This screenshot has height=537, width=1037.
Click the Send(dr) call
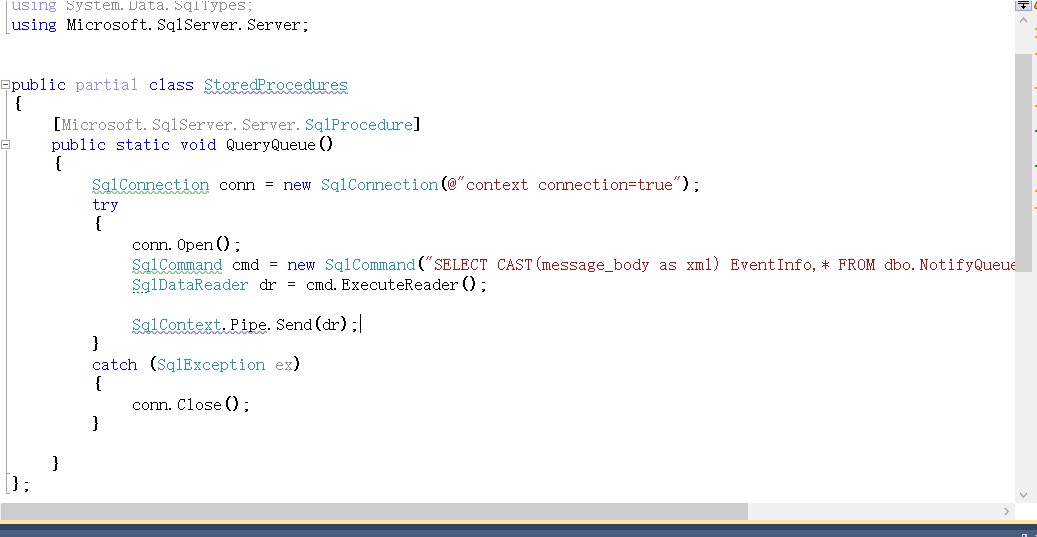[314, 325]
